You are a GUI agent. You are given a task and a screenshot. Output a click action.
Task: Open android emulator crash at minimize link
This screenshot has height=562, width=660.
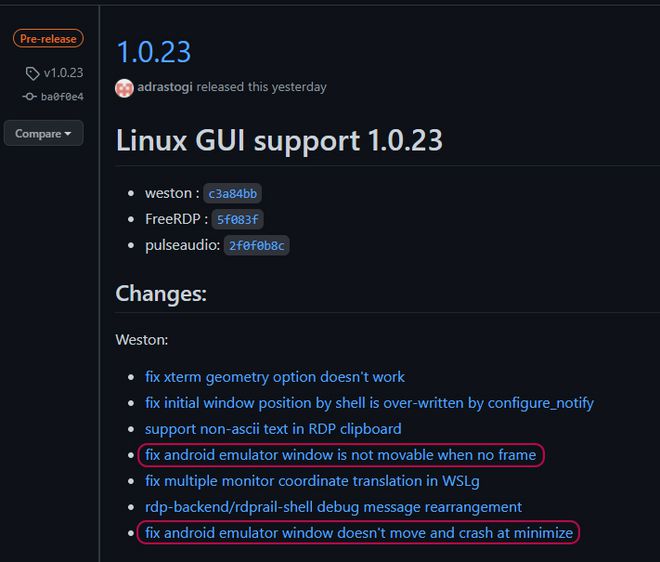[x=359, y=533]
